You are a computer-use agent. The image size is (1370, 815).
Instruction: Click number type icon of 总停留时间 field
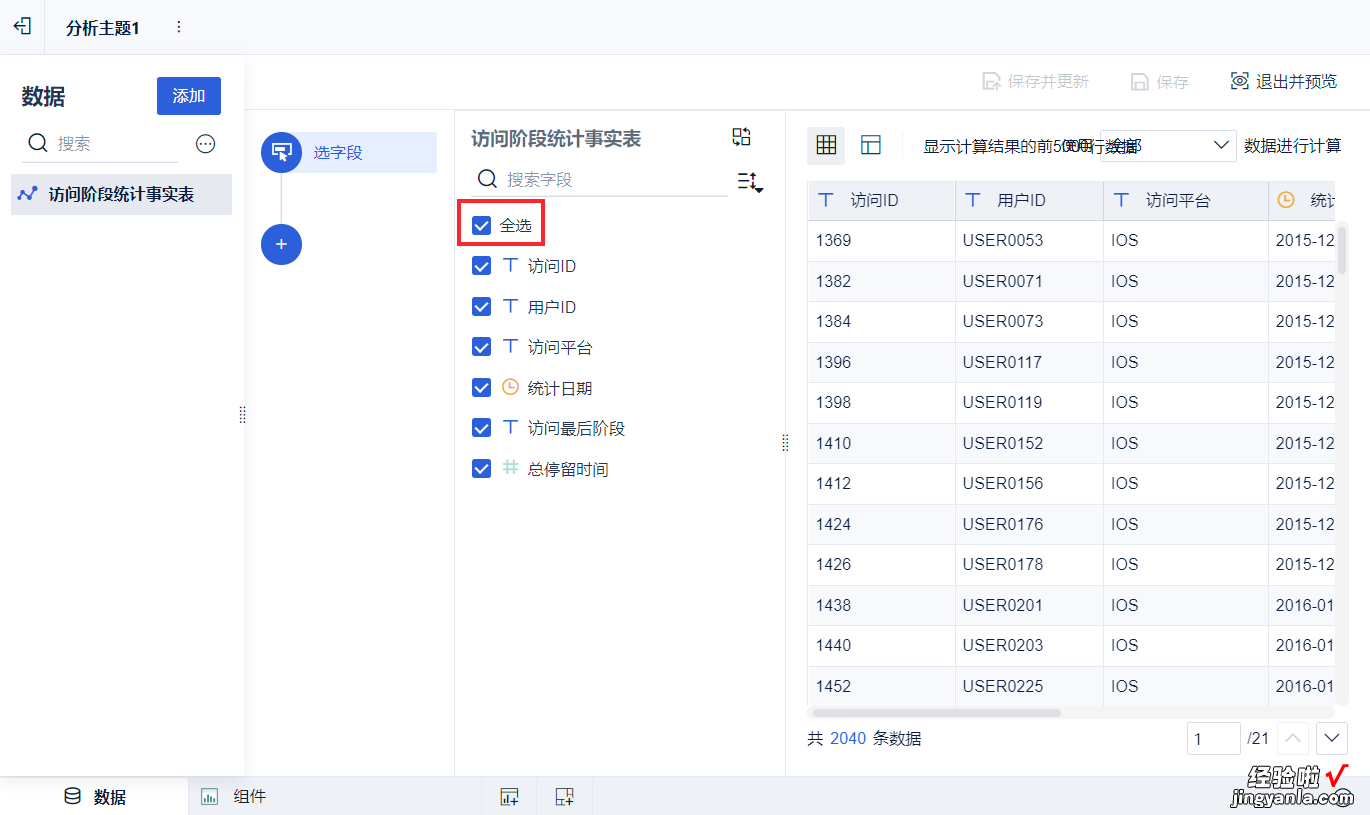pyautogui.click(x=510, y=468)
